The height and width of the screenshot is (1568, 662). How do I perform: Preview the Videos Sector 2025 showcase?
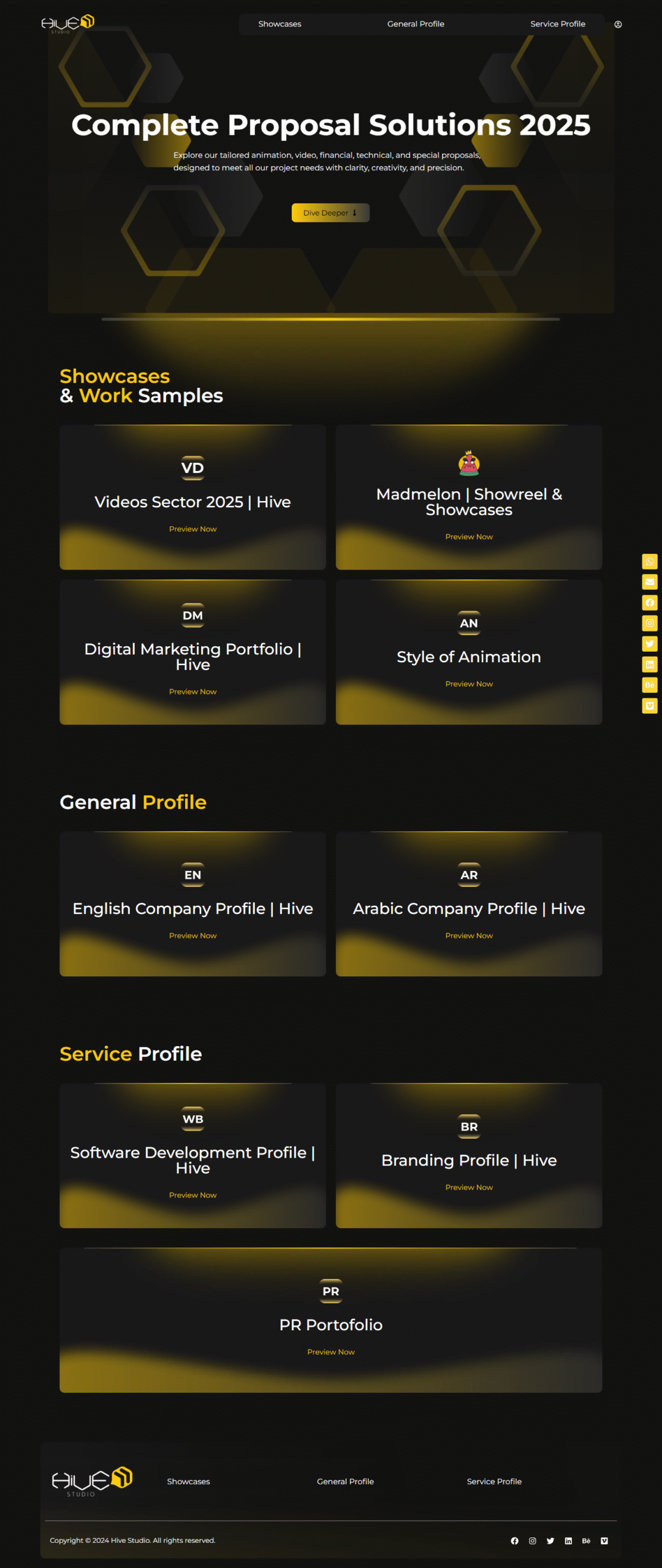point(192,529)
